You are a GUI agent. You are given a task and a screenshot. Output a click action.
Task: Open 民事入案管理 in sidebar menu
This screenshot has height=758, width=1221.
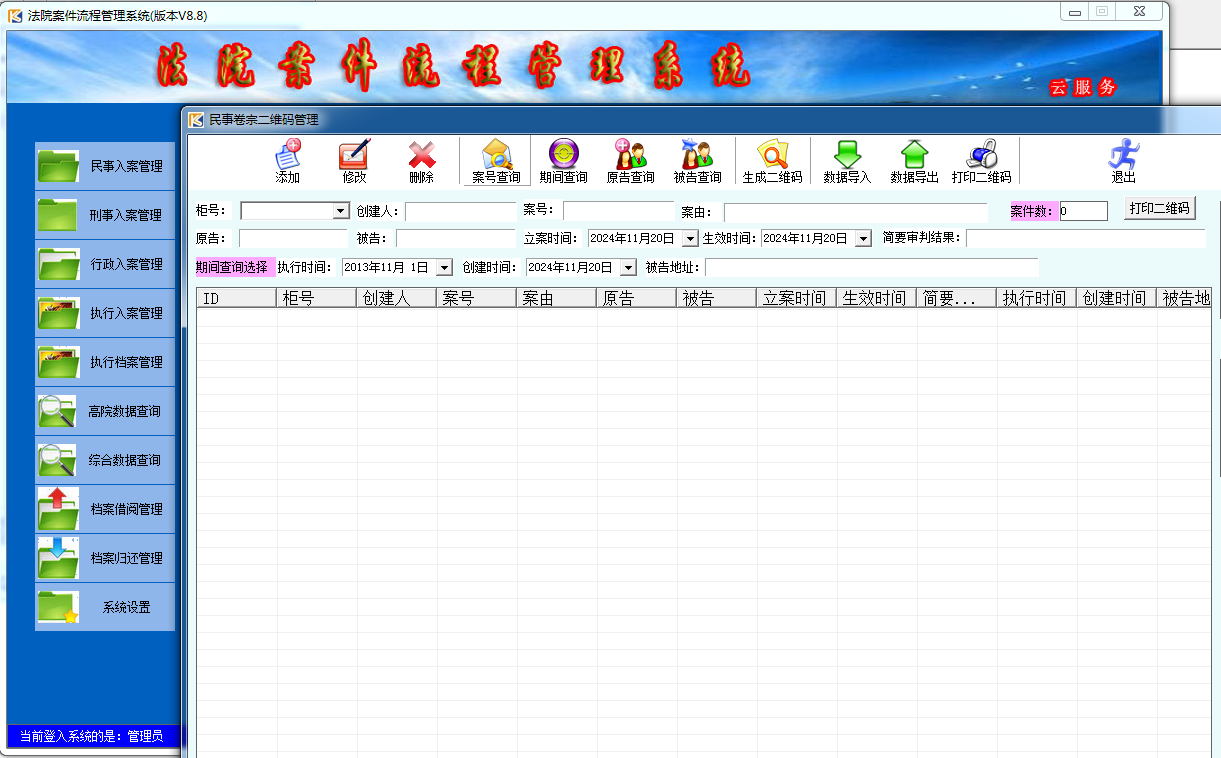pos(105,166)
